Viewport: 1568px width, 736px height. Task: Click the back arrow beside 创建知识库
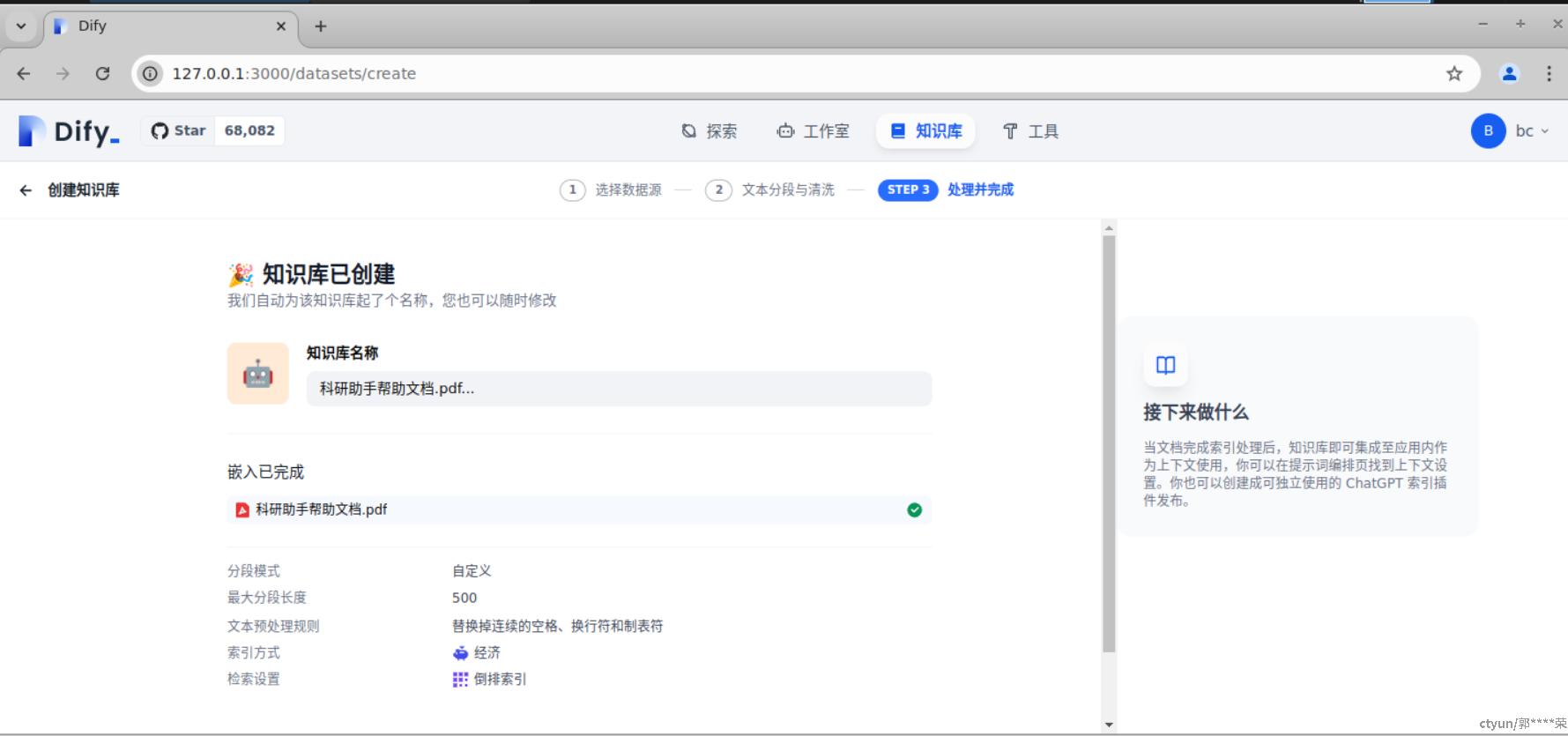pyautogui.click(x=26, y=190)
